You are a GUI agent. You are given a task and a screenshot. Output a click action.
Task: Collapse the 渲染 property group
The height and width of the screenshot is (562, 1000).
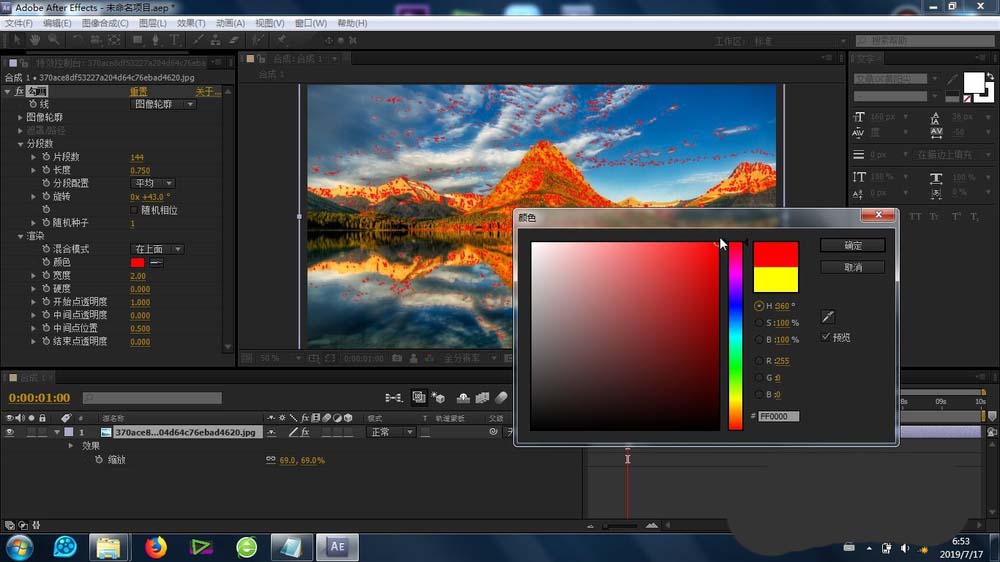[x=20, y=236]
